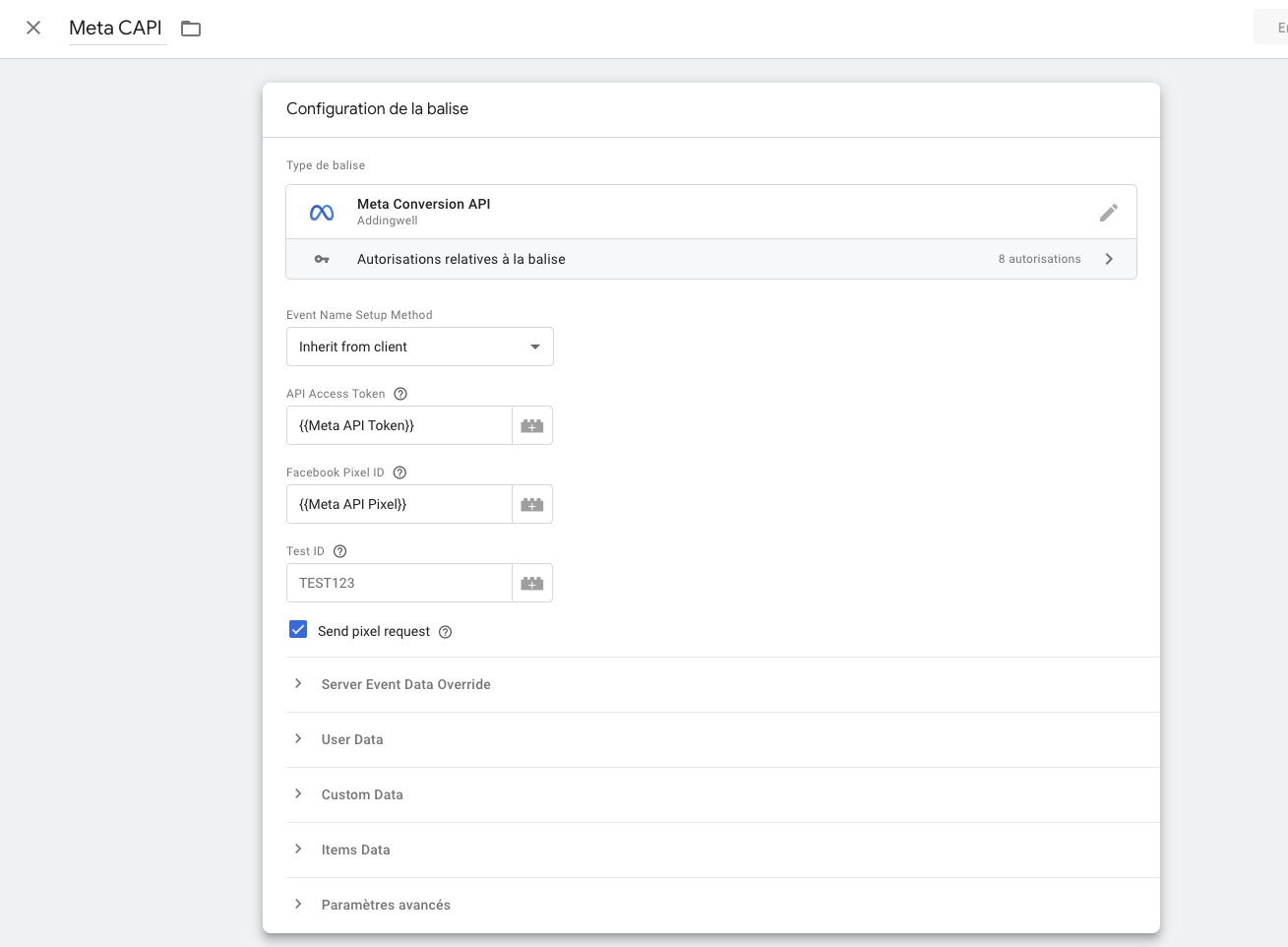Click the folder icon next to Meta CAPI
The image size is (1288, 947).
pyautogui.click(x=191, y=29)
